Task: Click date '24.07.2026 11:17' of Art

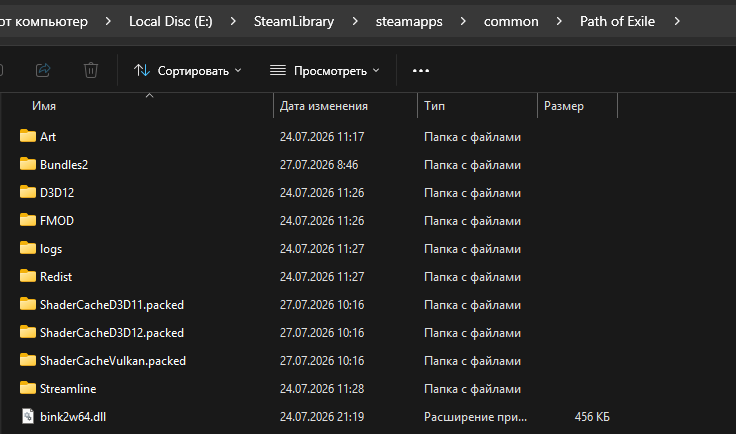Action: (x=322, y=137)
